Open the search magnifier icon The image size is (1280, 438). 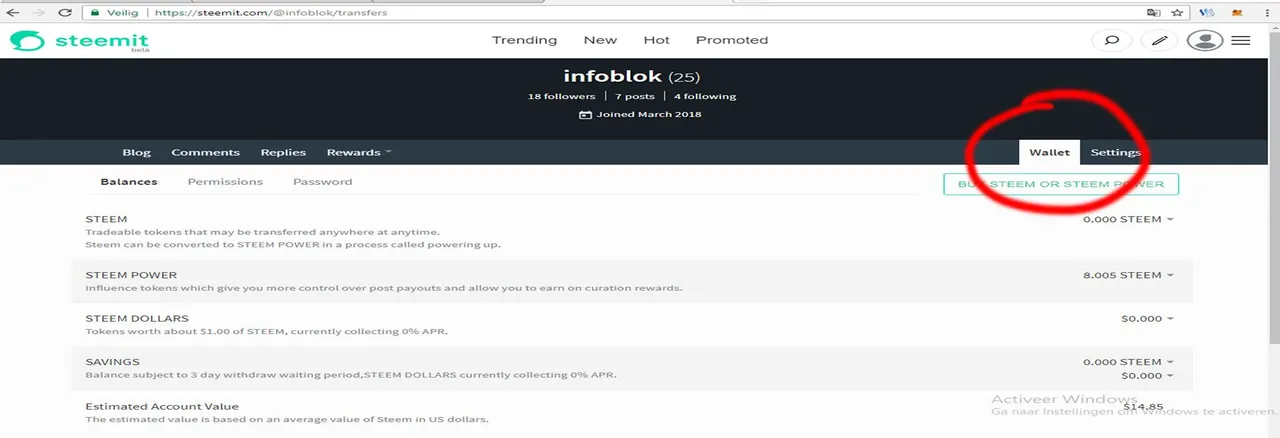coord(1110,41)
